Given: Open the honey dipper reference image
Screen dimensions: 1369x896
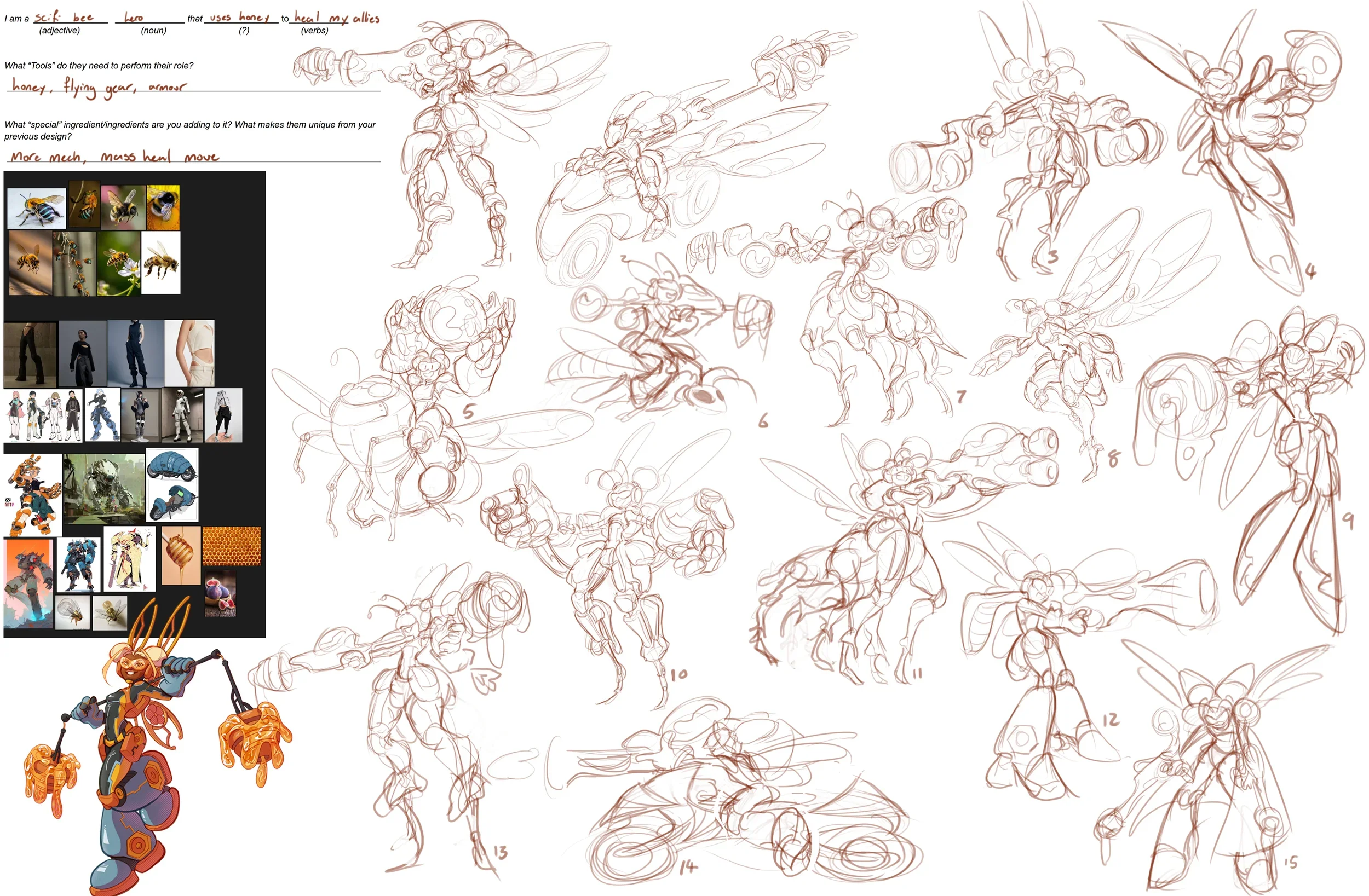Looking at the screenshot, I should pos(181,555).
